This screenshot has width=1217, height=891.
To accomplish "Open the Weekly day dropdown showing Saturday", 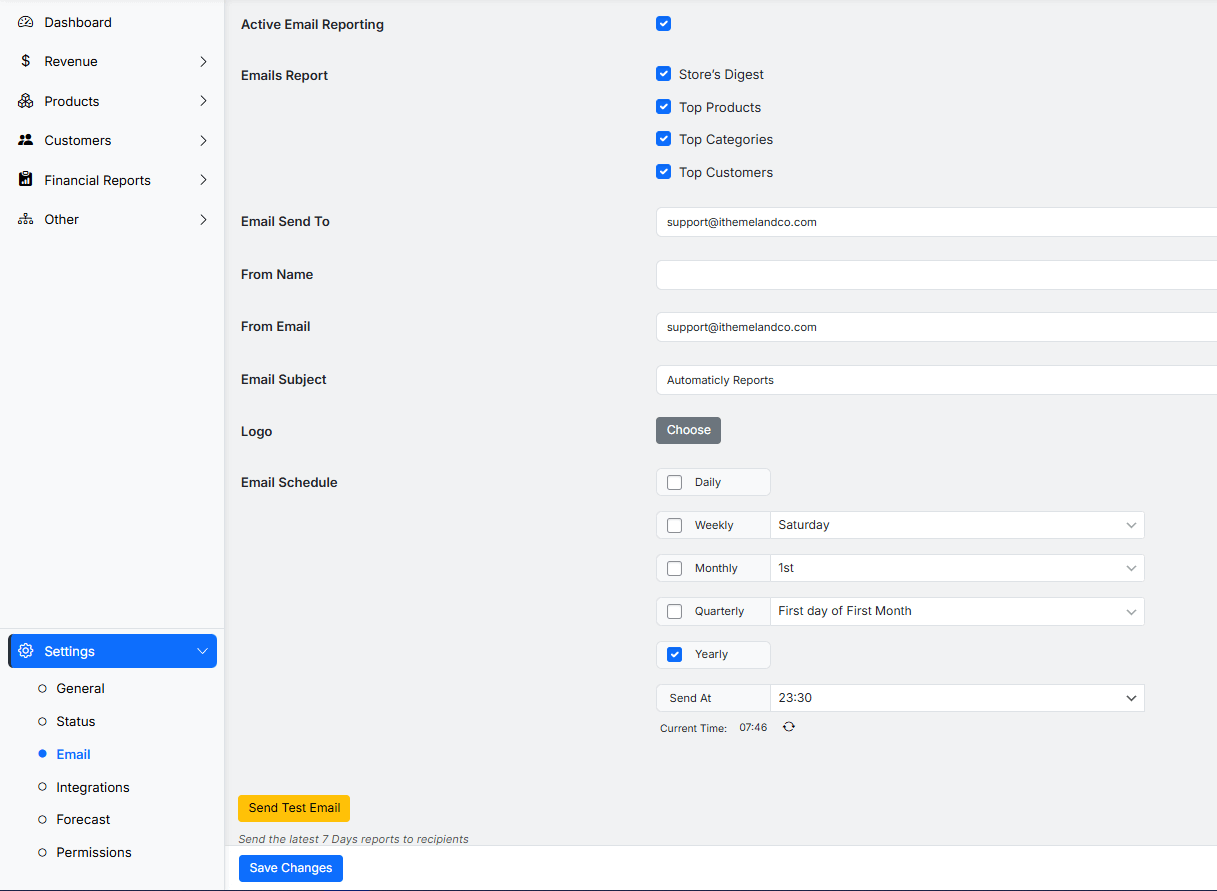I will click(x=956, y=525).
